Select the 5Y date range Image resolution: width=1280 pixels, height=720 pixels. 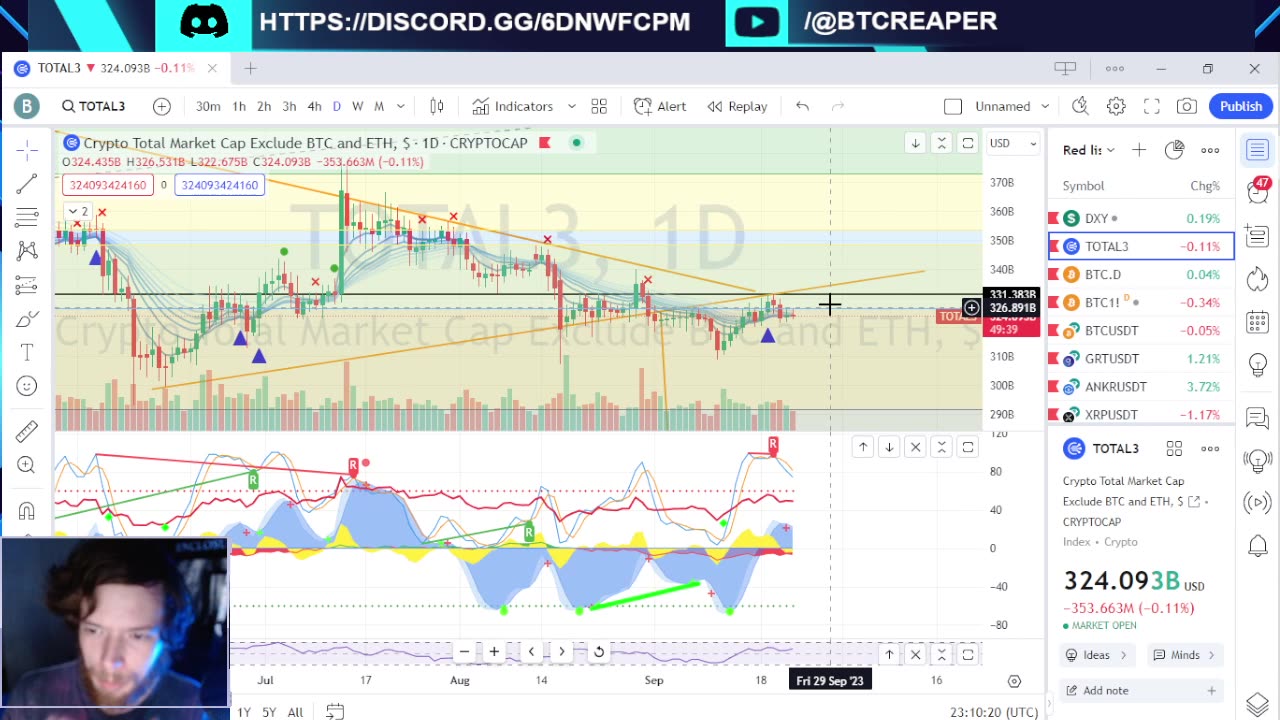[x=269, y=712]
